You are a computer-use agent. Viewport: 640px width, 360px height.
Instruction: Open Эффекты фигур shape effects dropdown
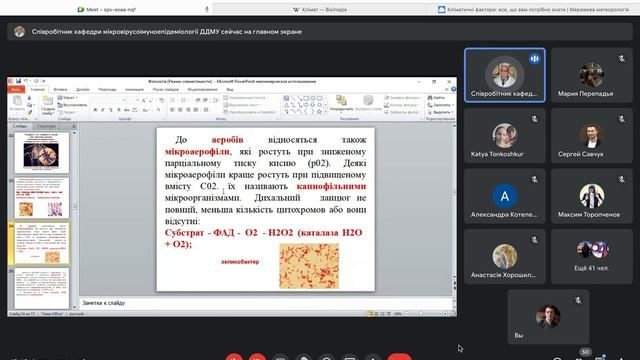(402, 112)
